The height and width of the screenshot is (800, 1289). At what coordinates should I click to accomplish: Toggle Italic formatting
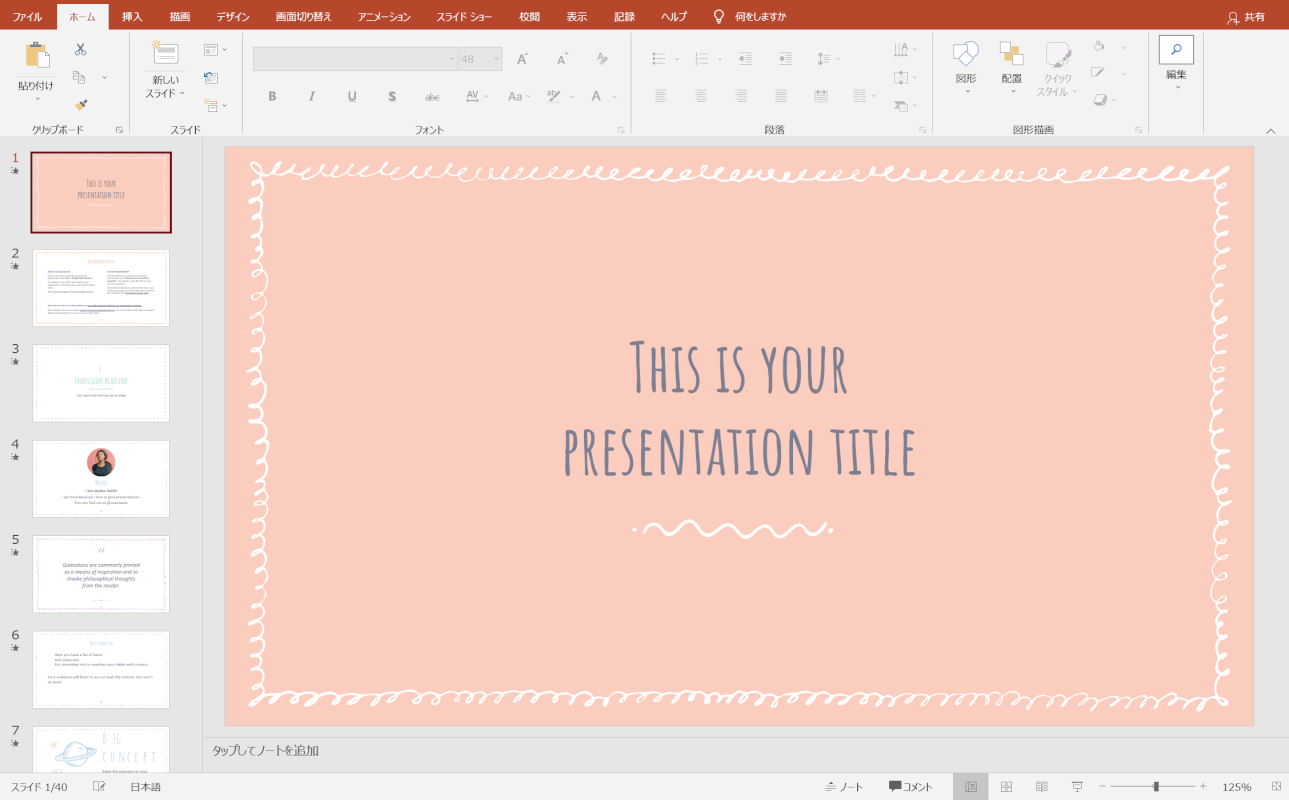click(312, 97)
